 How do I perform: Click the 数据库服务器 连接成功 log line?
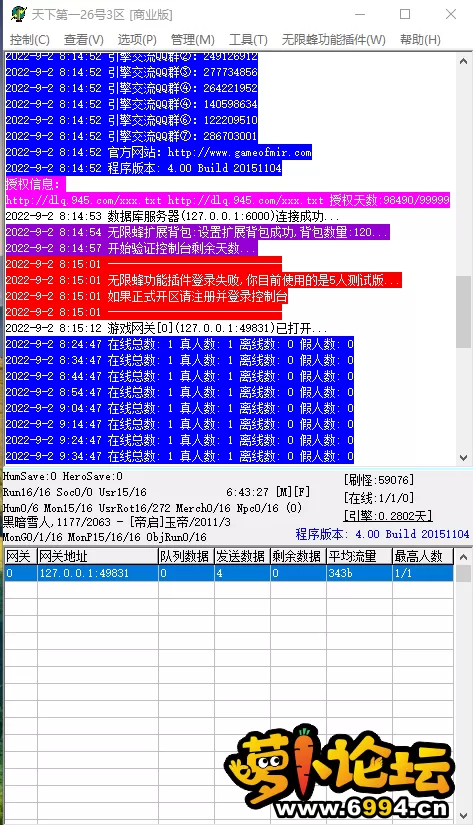click(x=173, y=216)
